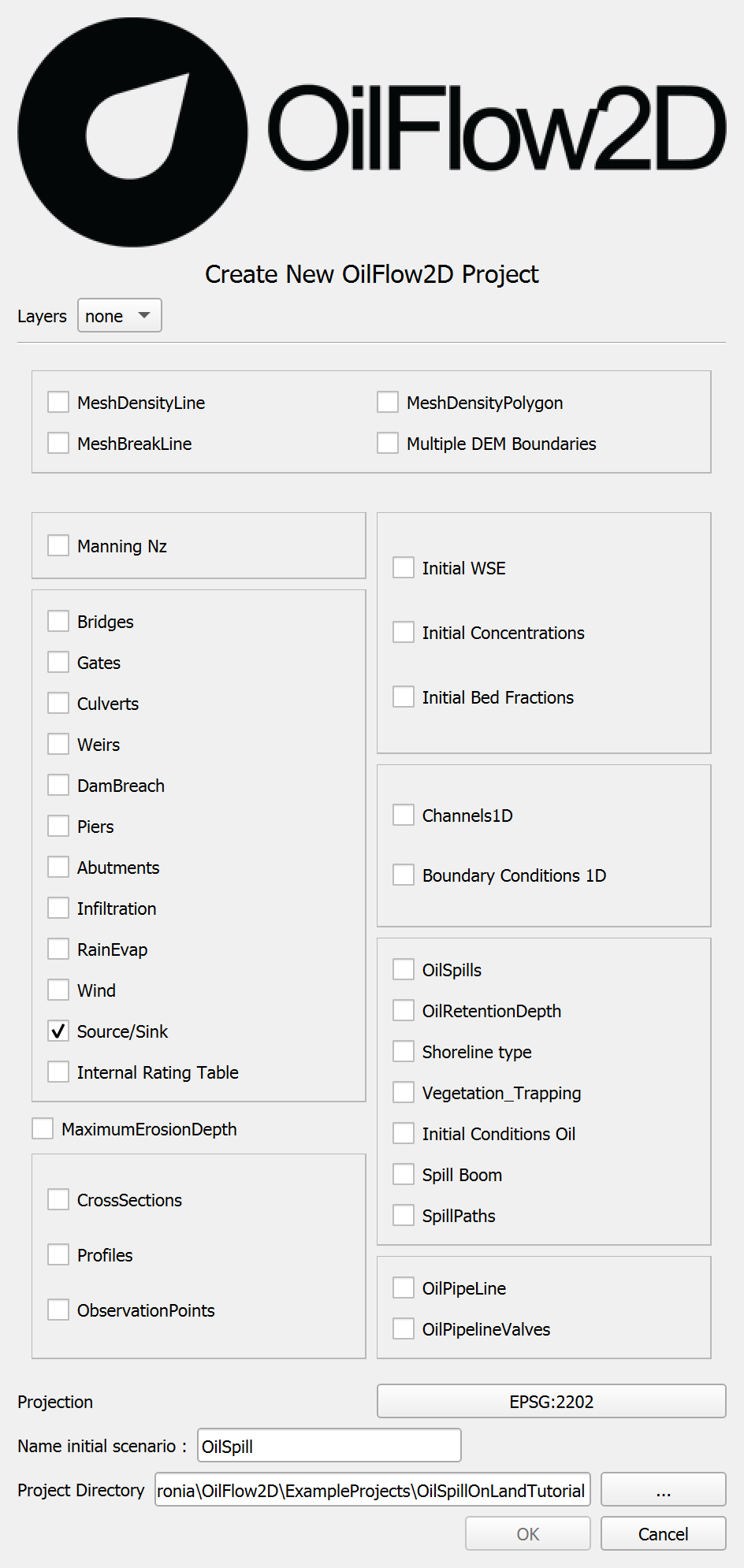Enable Vegetation_Trapping checkbox
Image resolution: width=744 pixels, height=1568 pixels.
(x=404, y=1092)
